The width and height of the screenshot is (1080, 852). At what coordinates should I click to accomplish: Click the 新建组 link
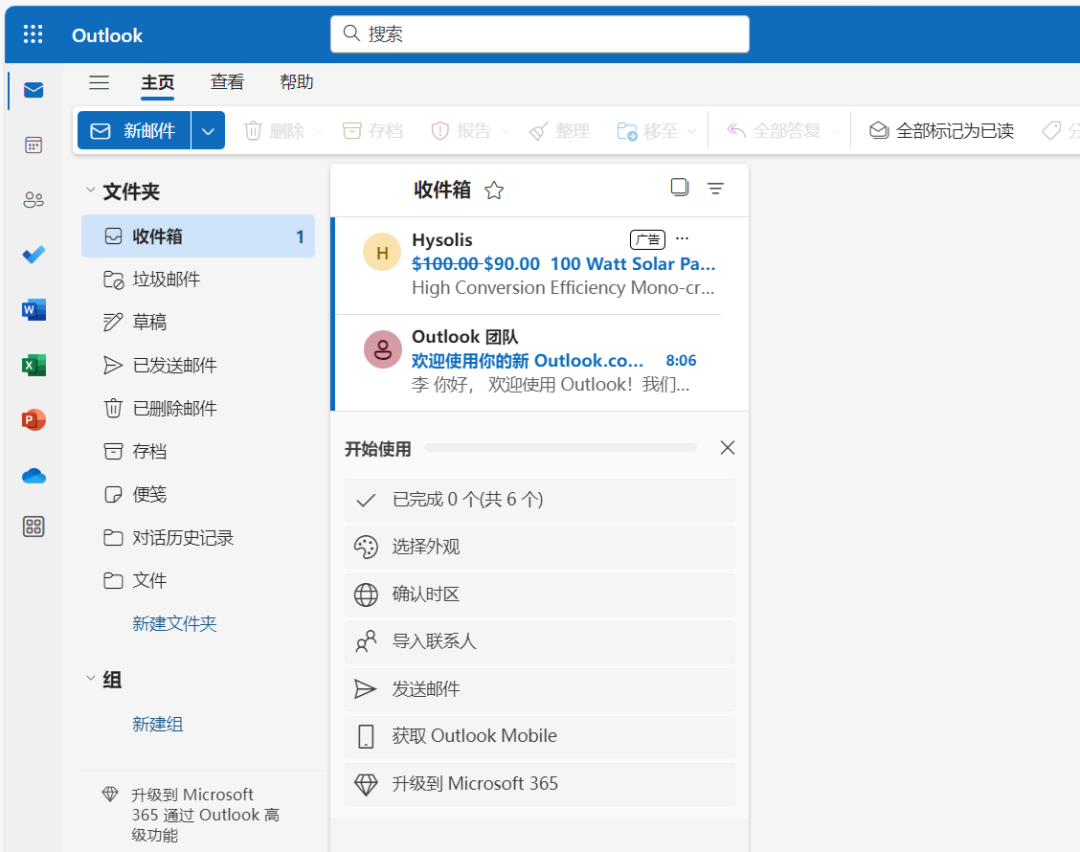158,724
